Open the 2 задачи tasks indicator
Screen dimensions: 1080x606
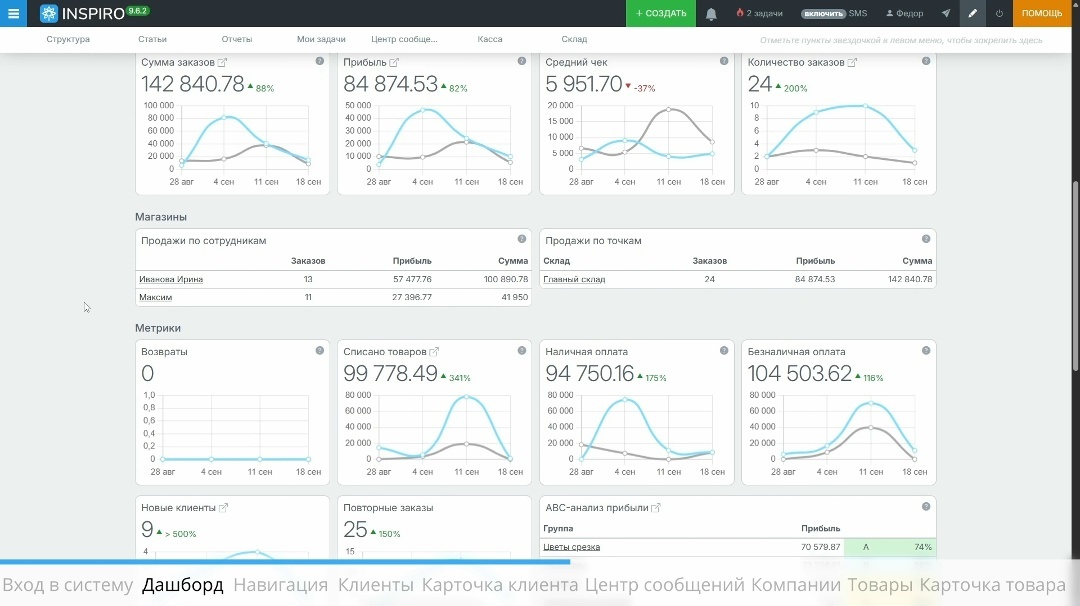759,13
